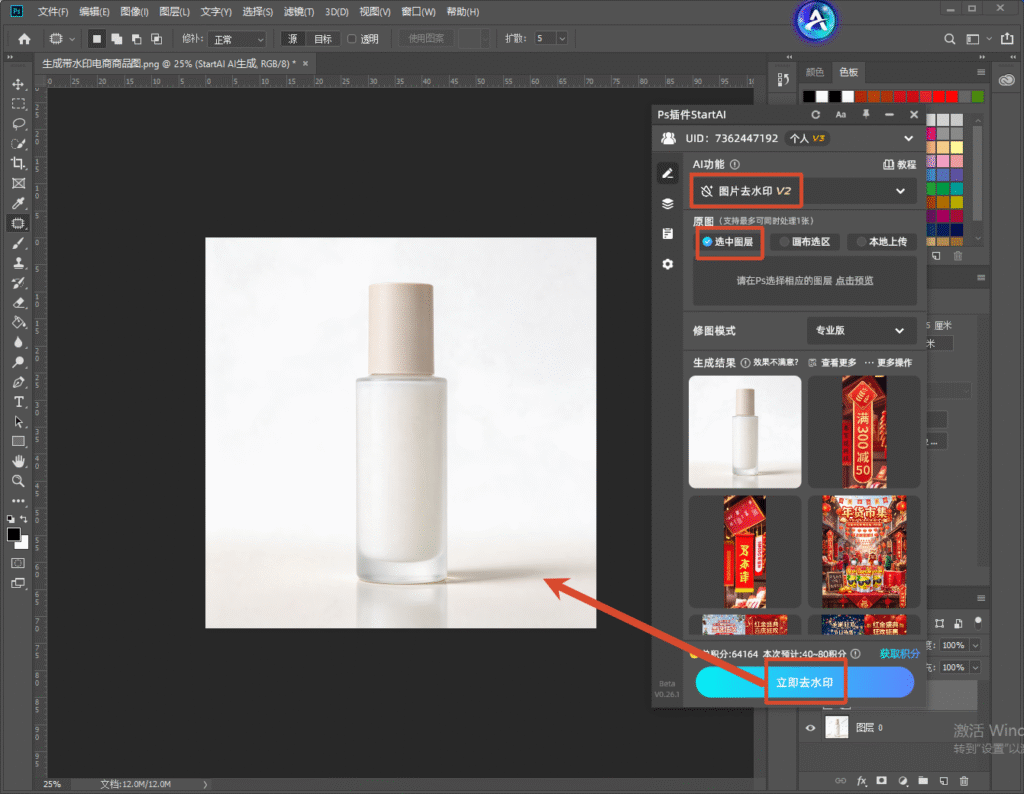Select the Move tool

click(18, 84)
